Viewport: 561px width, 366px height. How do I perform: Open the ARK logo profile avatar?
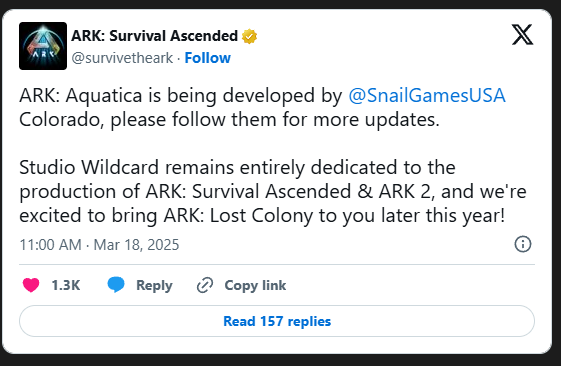point(43,46)
